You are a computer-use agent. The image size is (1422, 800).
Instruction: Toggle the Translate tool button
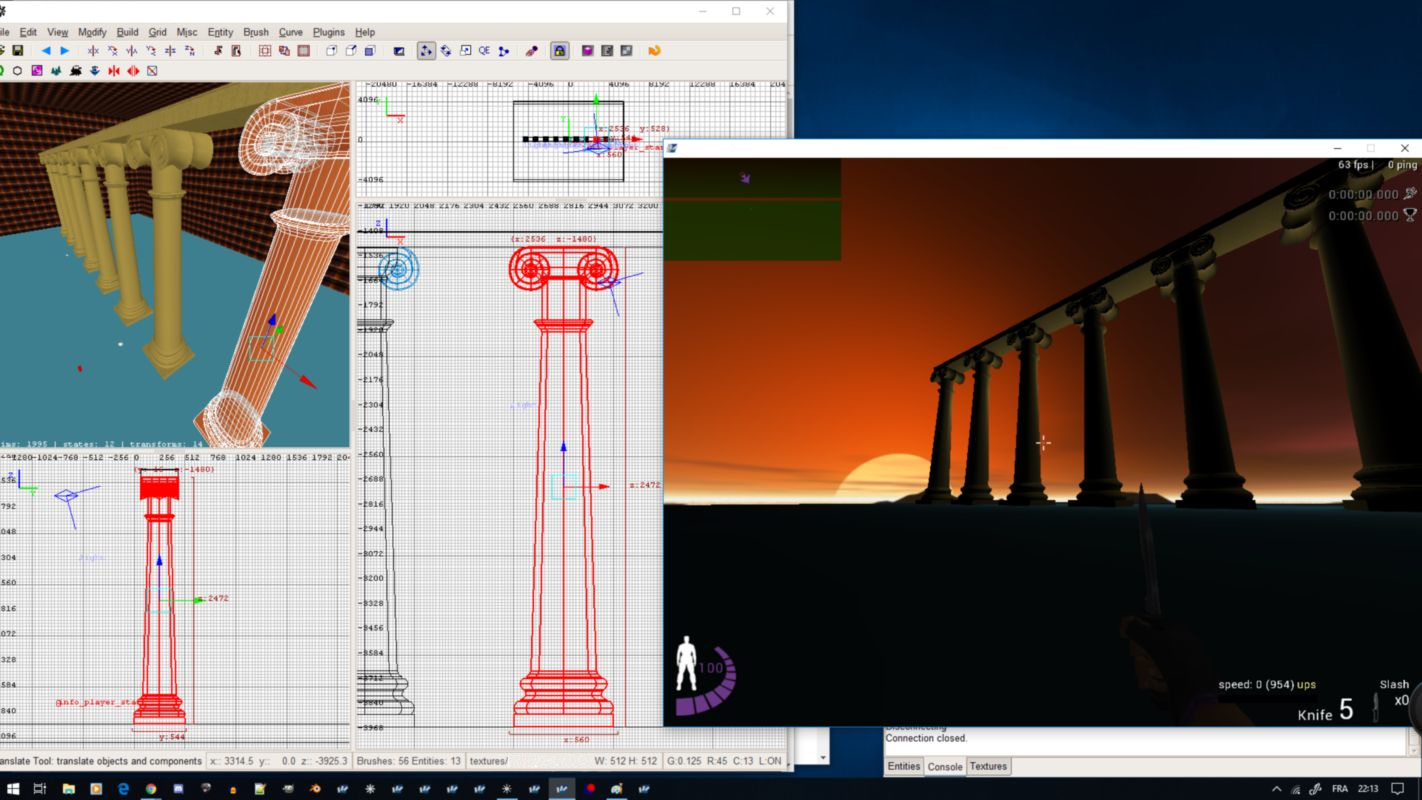click(427, 51)
